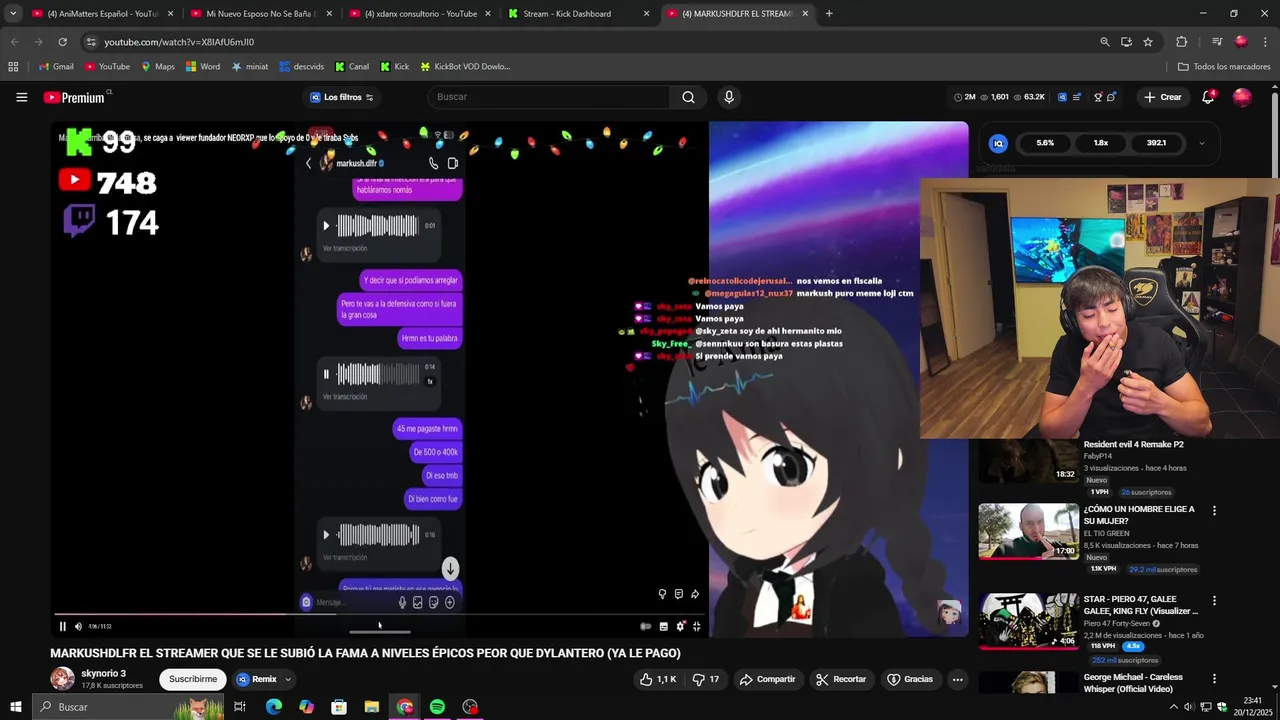Open Resident evil 4 Remake P2 video

click(1133, 444)
